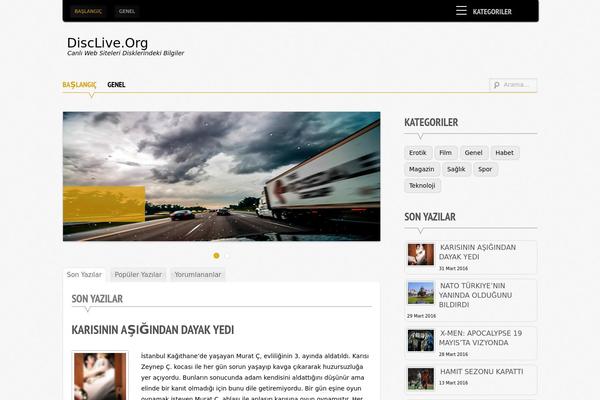Click the date 13 Mart 2016

453,383
